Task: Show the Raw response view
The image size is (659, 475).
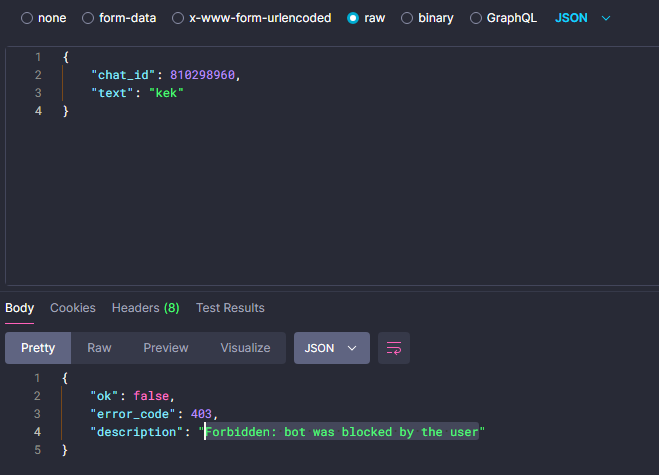Action: 99,348
